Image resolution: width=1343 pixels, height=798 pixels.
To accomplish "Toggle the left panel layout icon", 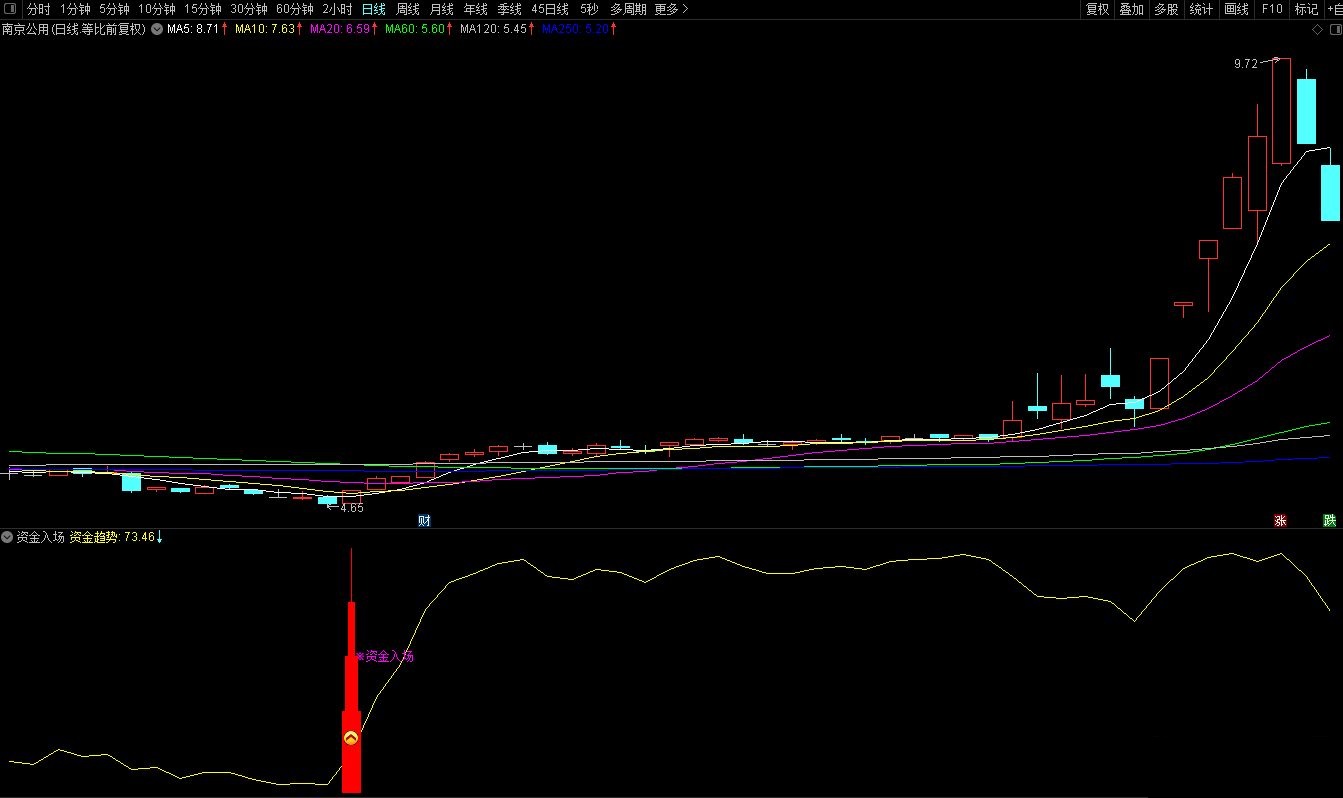I will click(10, 9).
